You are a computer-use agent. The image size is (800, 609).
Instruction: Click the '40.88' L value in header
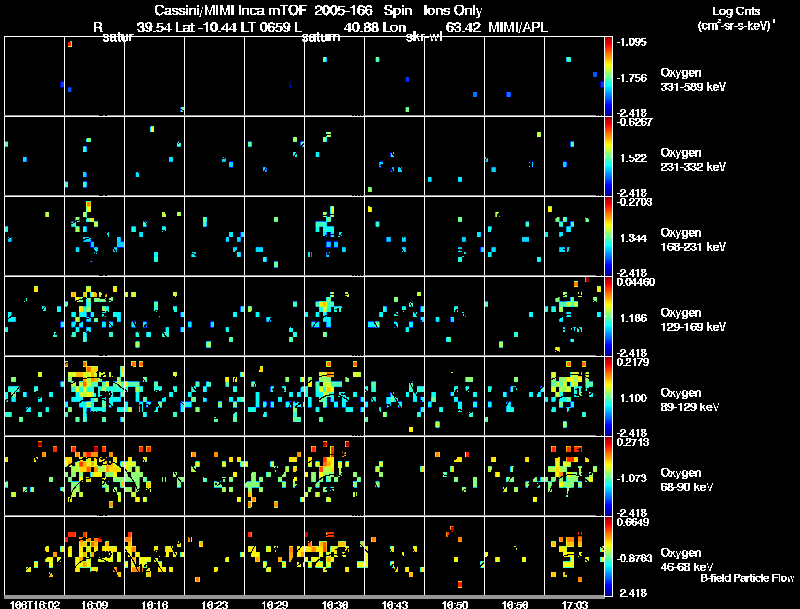tap(361, 27)
